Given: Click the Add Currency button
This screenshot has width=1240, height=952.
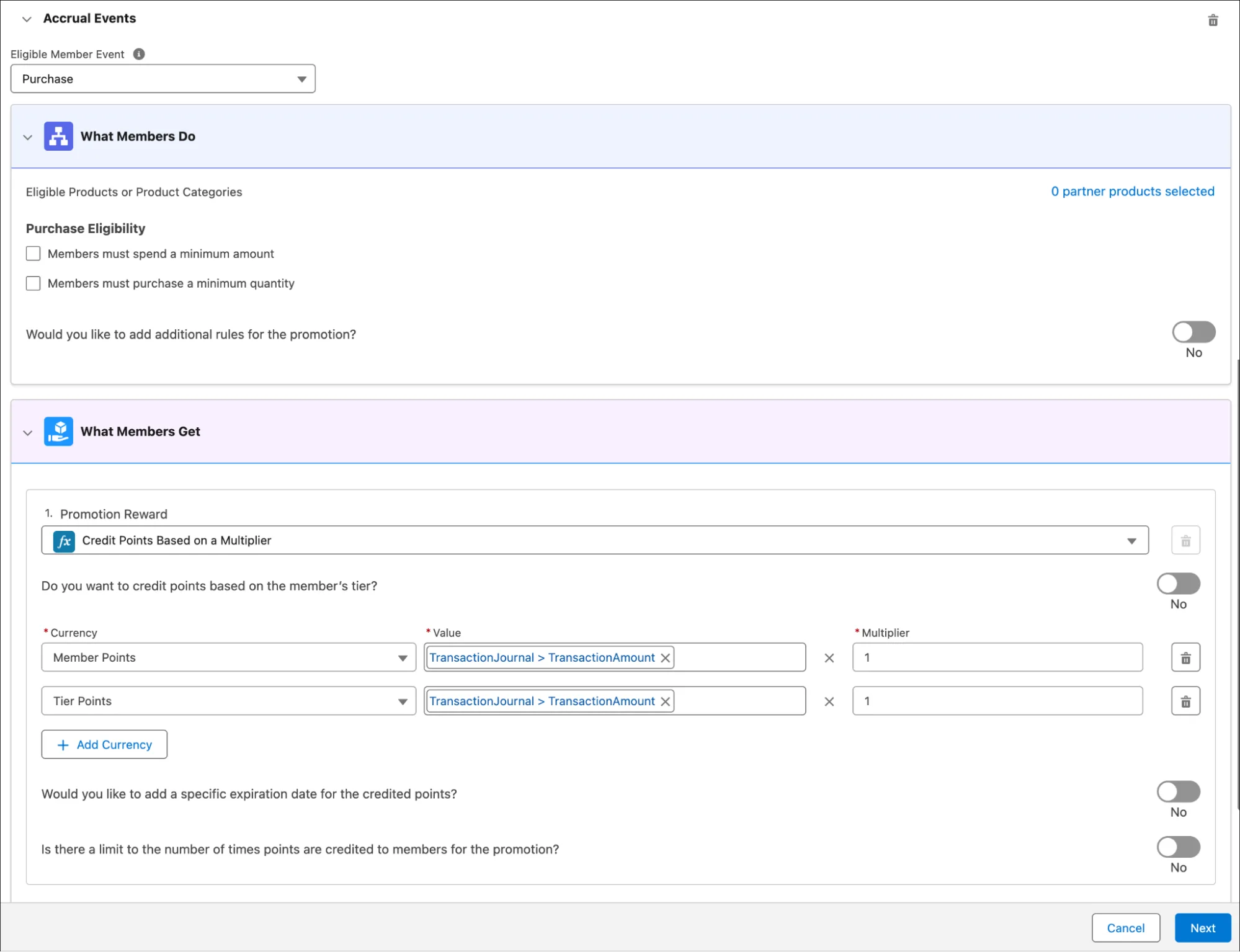Looking at the screenshot, I should coord(104,744).
